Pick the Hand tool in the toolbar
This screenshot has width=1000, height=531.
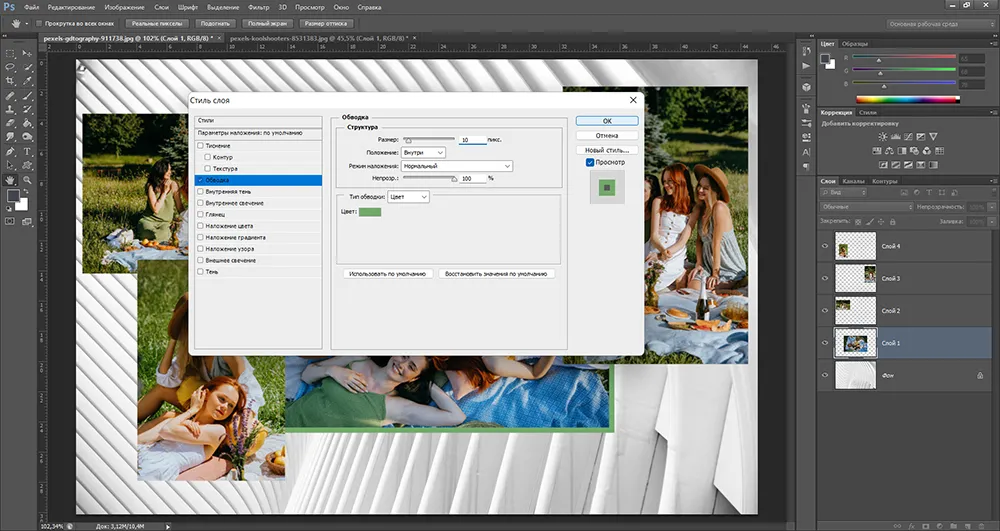[x=10, y=180]
